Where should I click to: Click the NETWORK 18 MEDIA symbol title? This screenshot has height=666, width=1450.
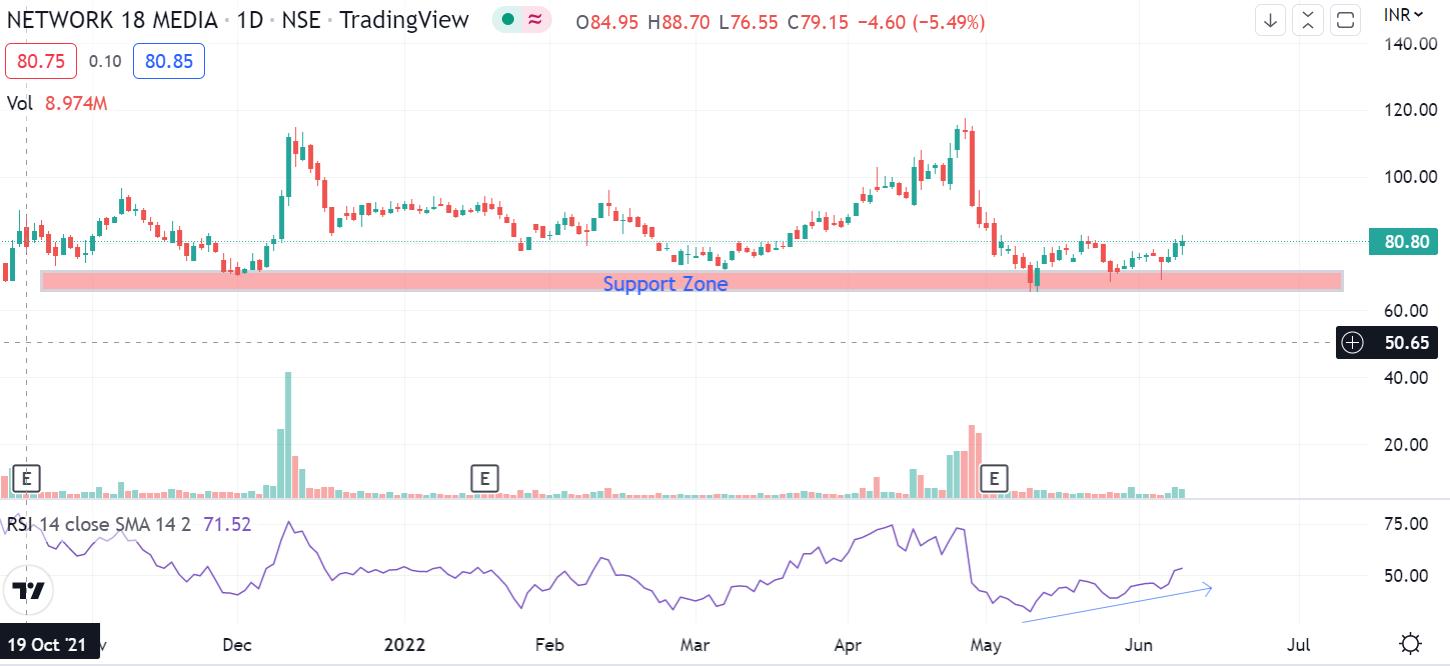tap(112, 20)
